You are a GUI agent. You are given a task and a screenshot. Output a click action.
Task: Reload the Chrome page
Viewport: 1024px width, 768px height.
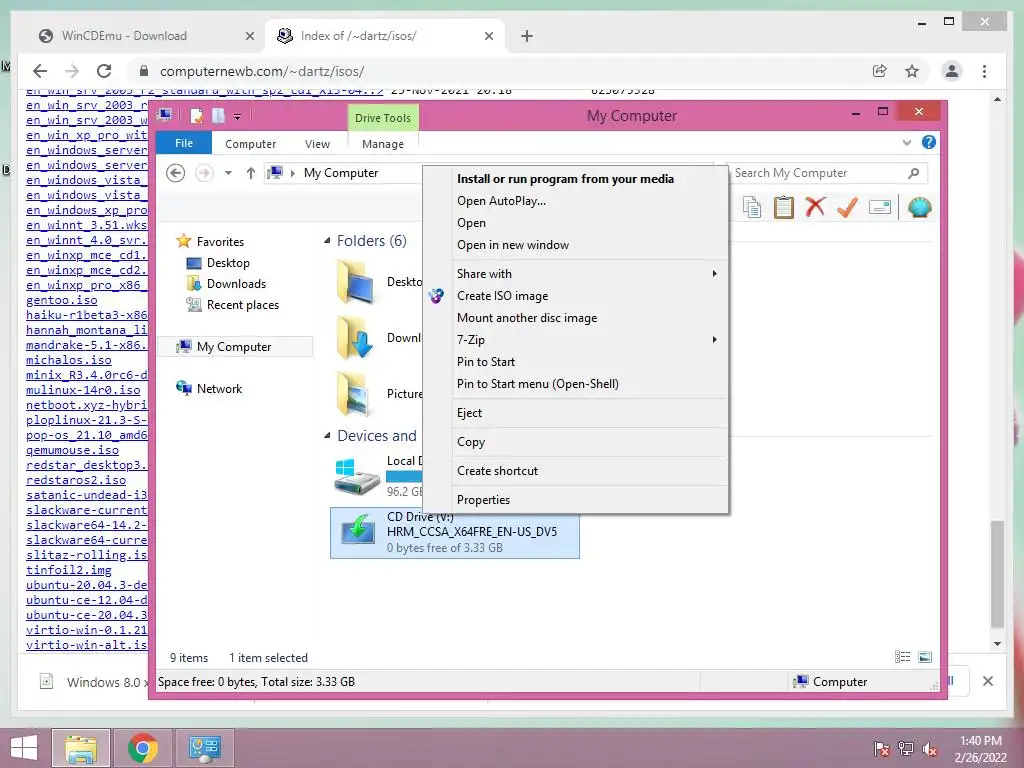click(x=104, y=71)
